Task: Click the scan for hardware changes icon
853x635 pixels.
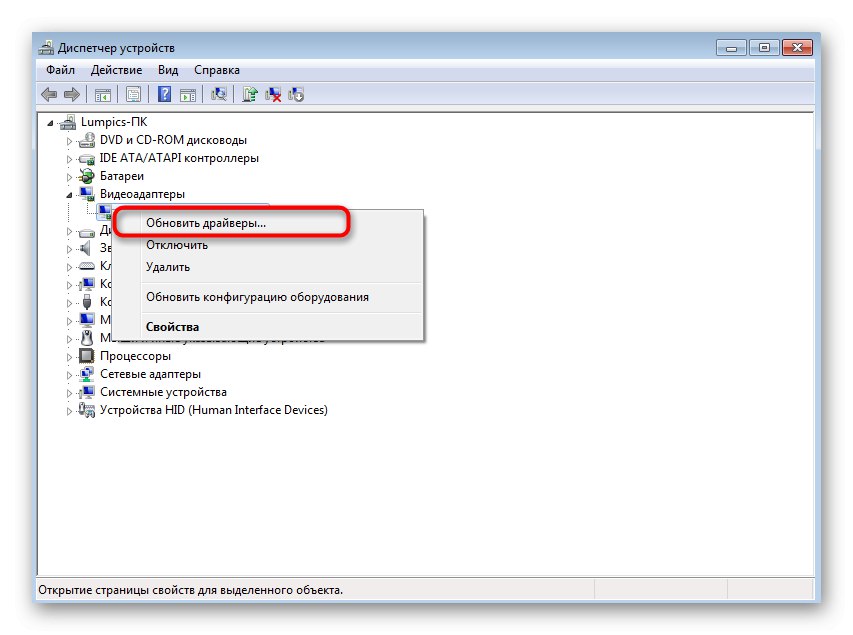Action: 219,95
